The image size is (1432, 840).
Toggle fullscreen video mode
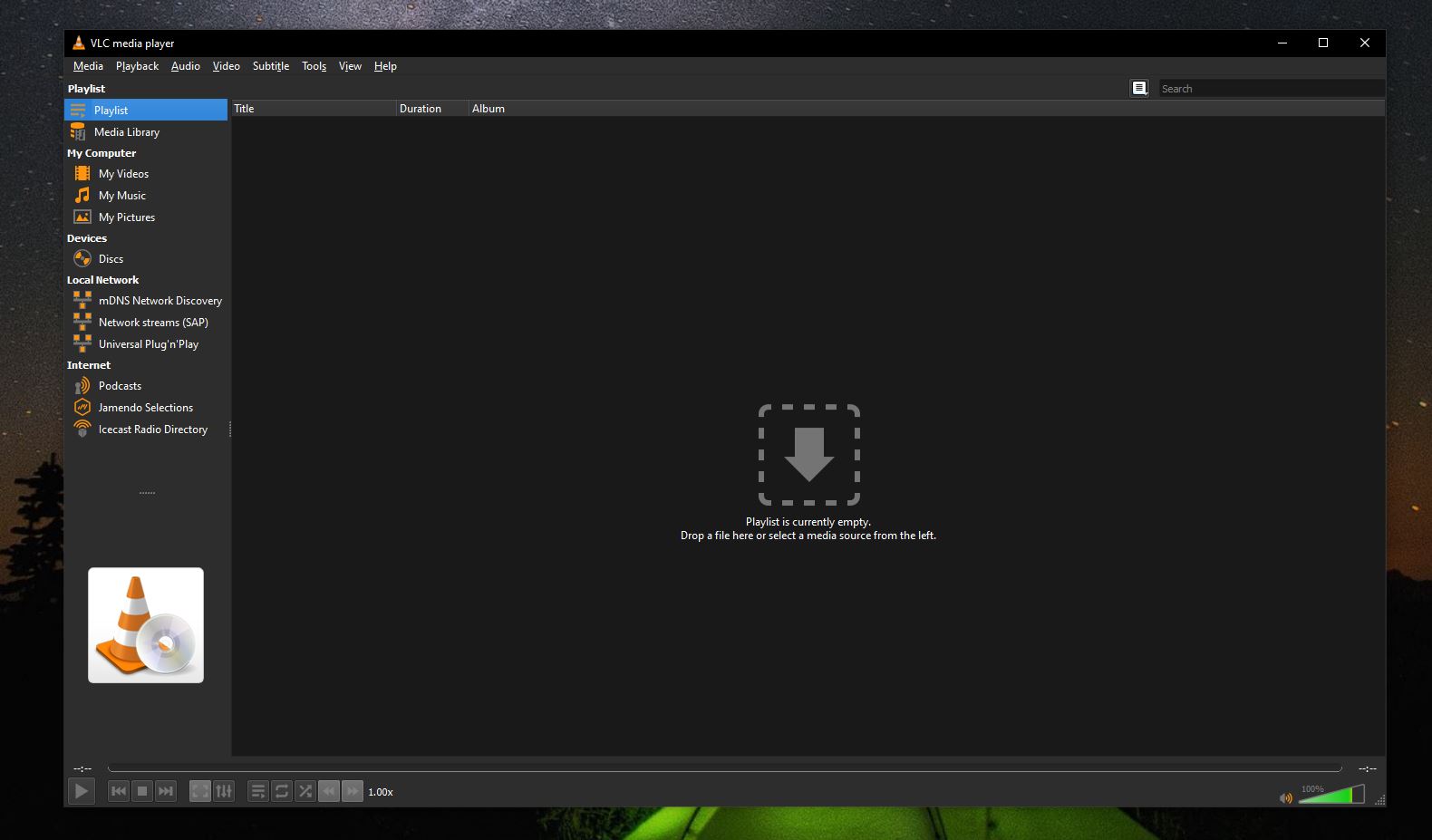[x=200, y=791]
